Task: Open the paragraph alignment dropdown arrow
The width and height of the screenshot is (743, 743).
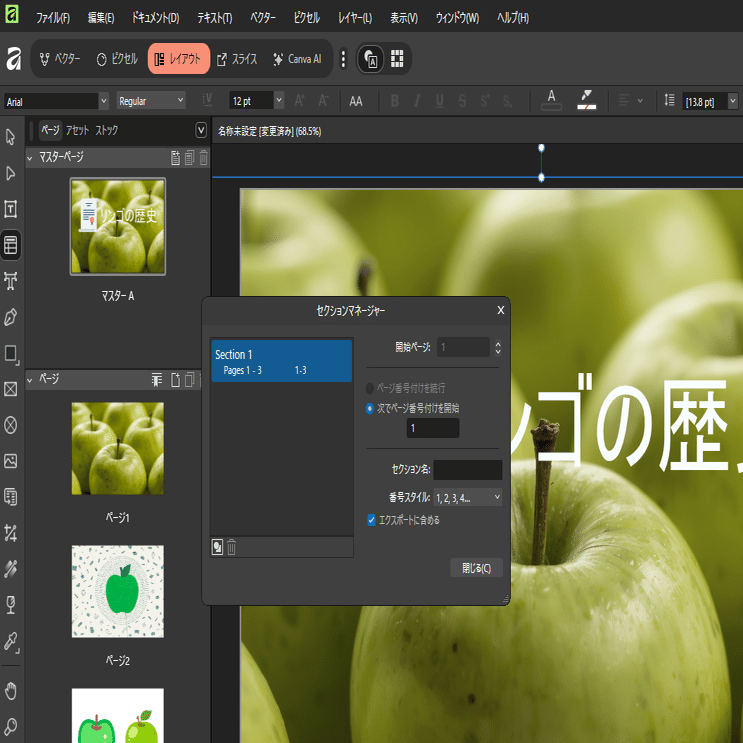Action: (x=640, y=101)
